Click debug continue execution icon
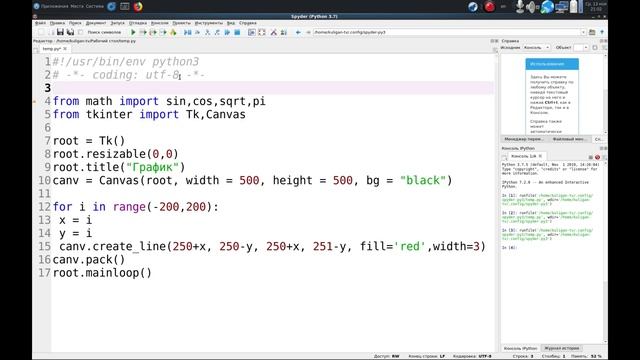Viewport: 640px width, 360px height. click(x=227, y=32)
